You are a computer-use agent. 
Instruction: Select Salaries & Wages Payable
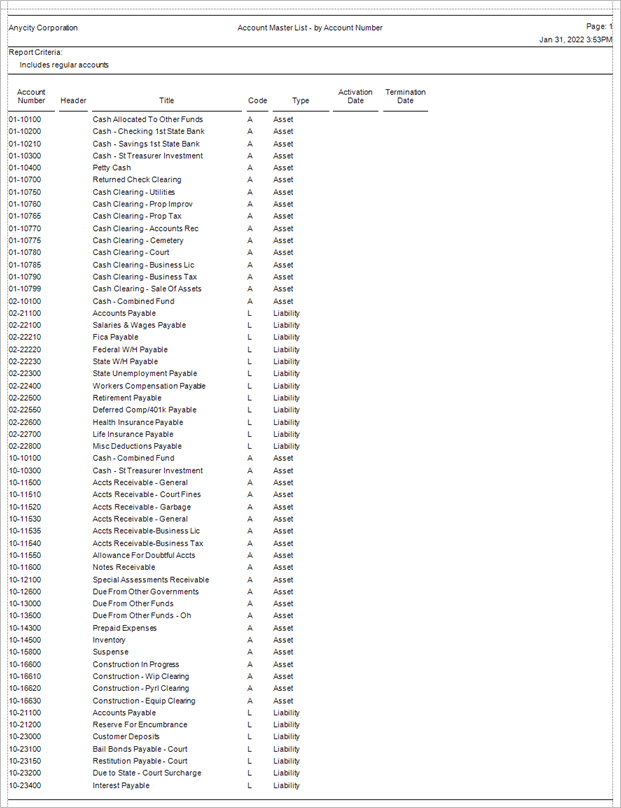[x=139, y=325]
